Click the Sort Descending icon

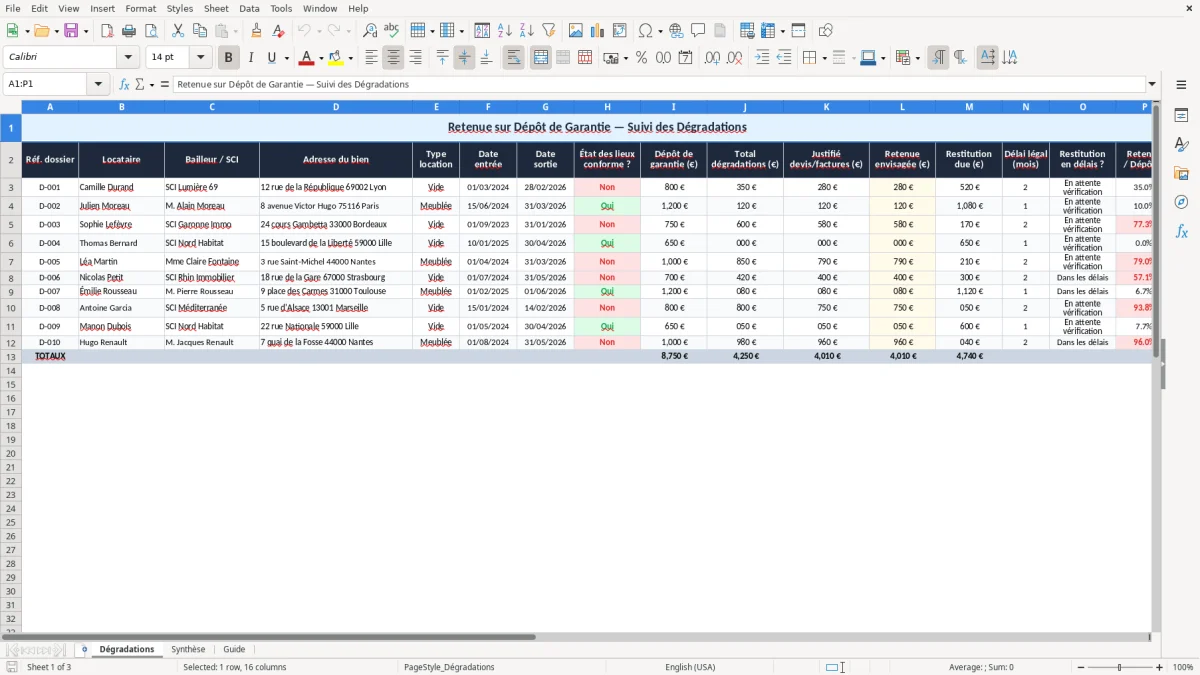pyautogui.click(x=526, y=31)
